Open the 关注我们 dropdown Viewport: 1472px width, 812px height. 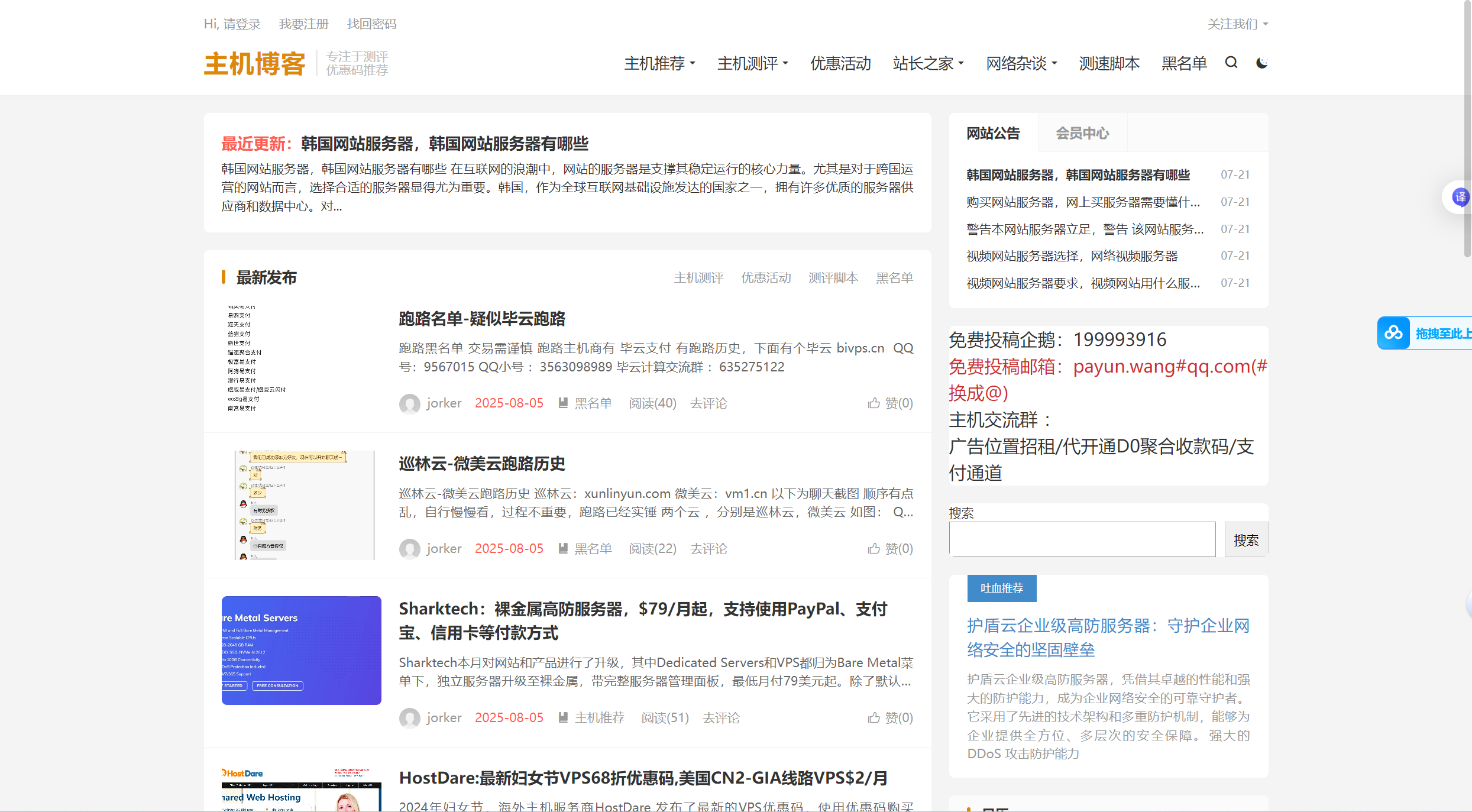[x=1237, y=24]
